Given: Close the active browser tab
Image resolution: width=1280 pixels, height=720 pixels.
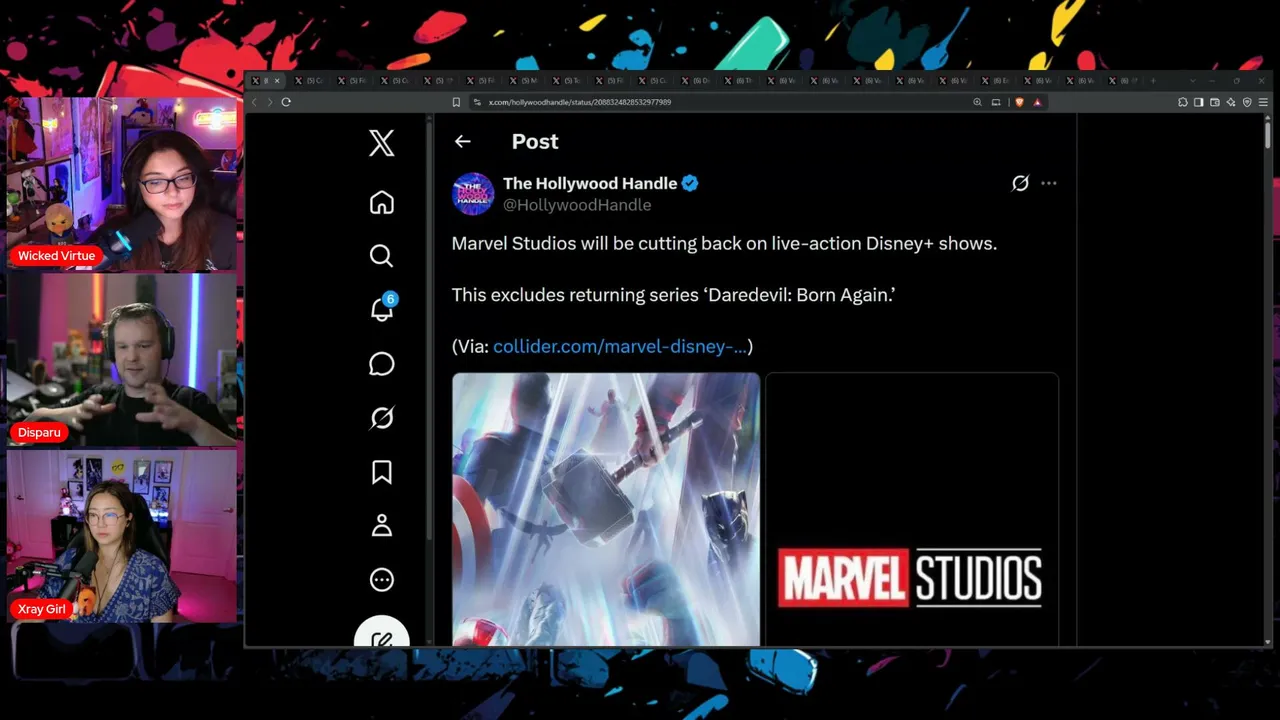Looking at the screenshot, I should pyautogui.click(x=277, y=80).
